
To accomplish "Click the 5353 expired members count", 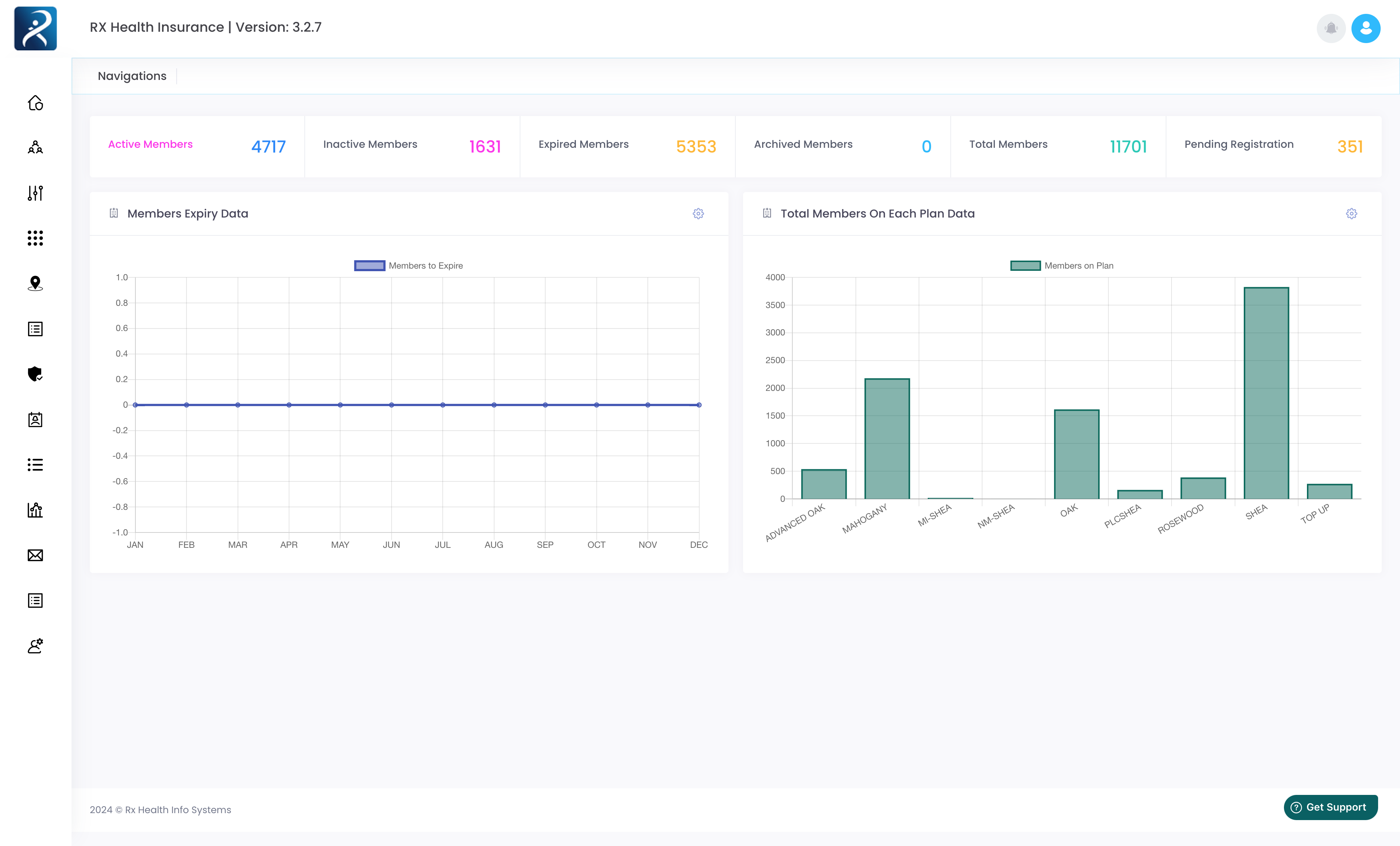I will coord(696,147).
